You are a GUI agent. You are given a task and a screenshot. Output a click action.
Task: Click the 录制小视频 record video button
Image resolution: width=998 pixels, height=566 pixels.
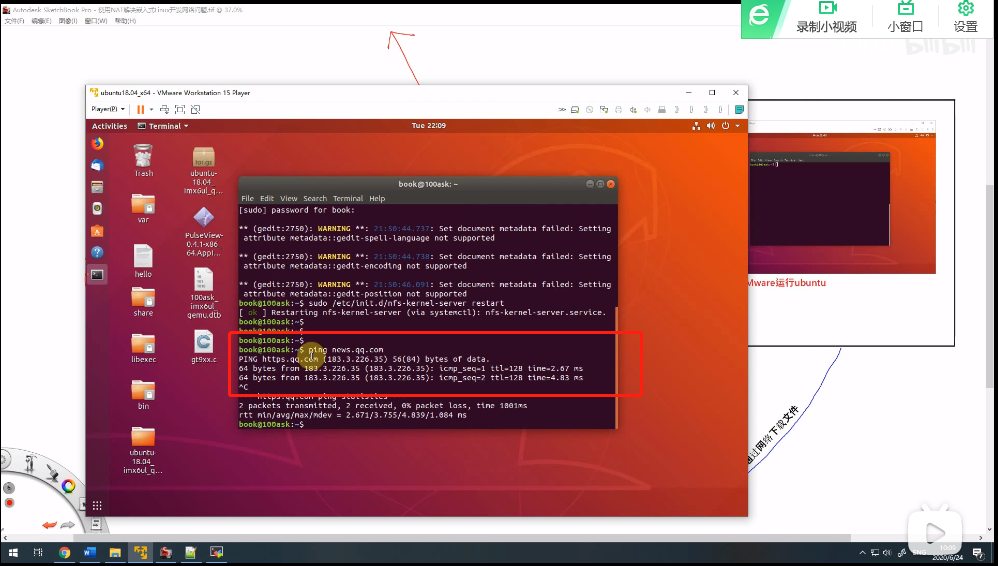(826, 18)
